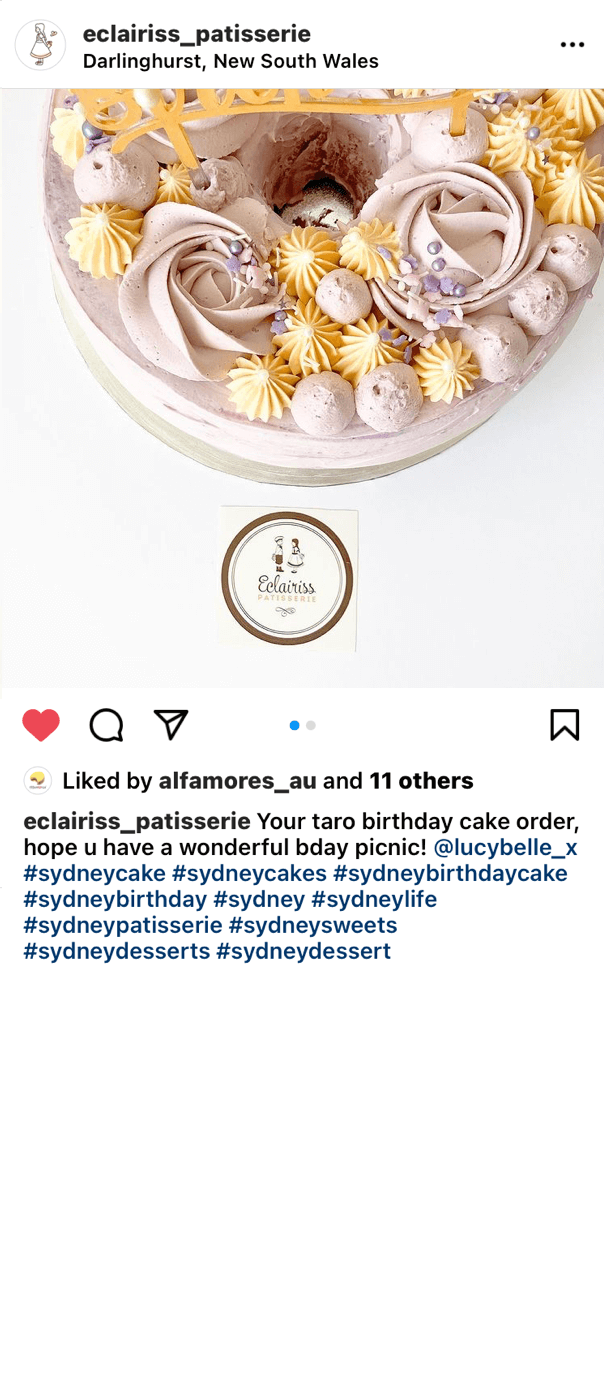Jump to second photo via gray carousel dot
This screenshot has height=1376, width=604.
311,725
